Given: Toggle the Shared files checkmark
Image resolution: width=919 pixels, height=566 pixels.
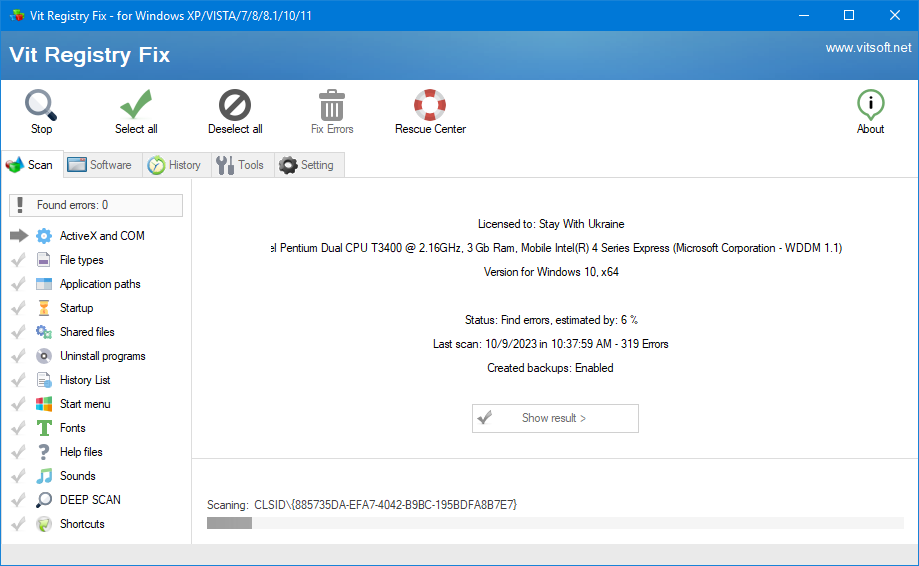Looking at the screenshot, I should click(x=18, y=332).
